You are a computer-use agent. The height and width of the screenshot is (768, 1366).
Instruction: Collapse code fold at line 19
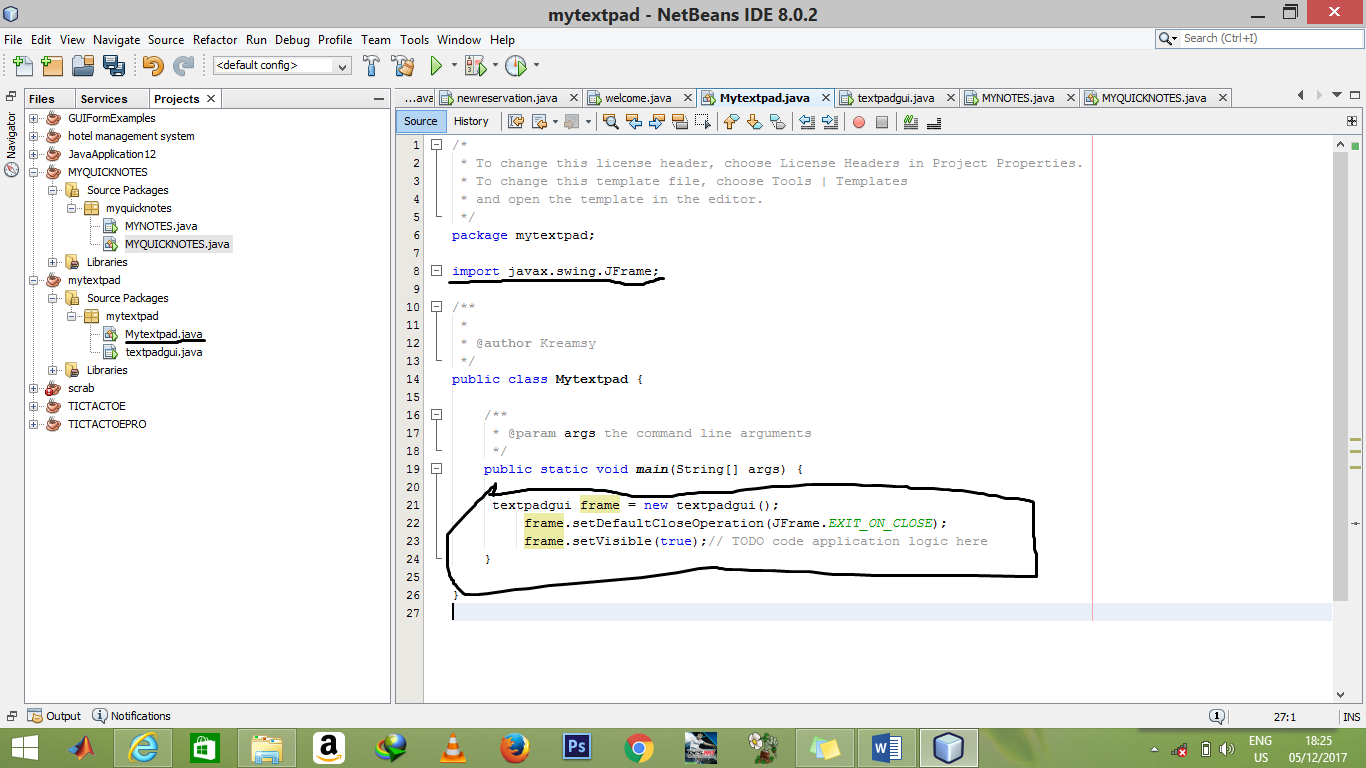(x=437, y=469)
